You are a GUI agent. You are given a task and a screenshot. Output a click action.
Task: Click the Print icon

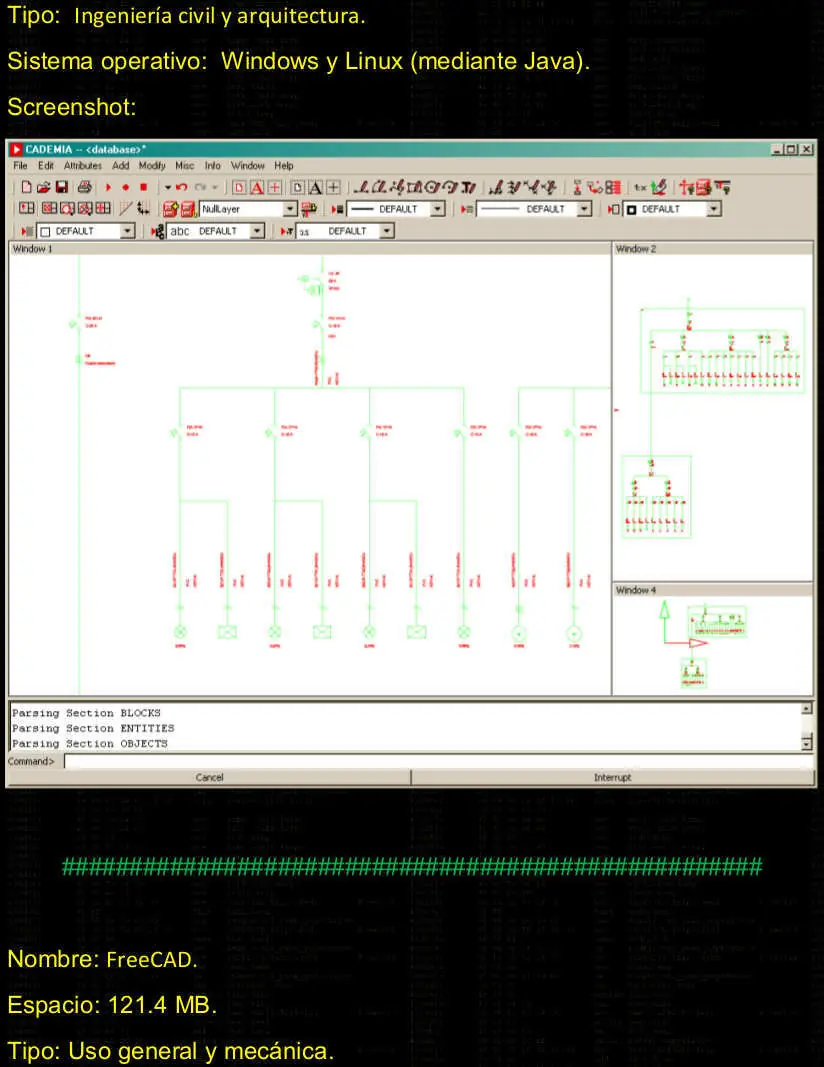pos(84,187)
